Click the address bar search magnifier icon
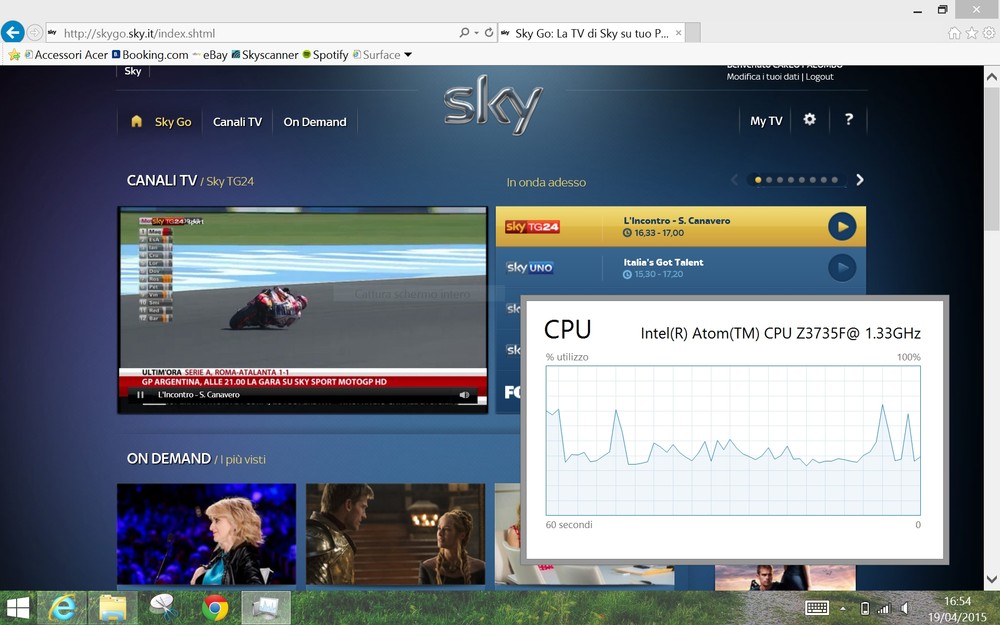The width and height of the screenshot is (1000, 625). point(464,33)
